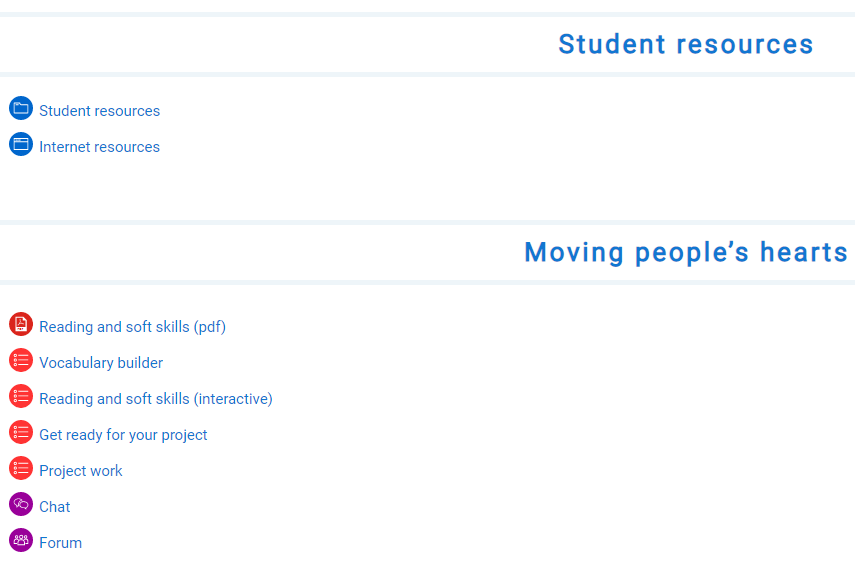Enter the Chat activity link
The height and width of the screenshot is (572, 855).
[55, 507]
